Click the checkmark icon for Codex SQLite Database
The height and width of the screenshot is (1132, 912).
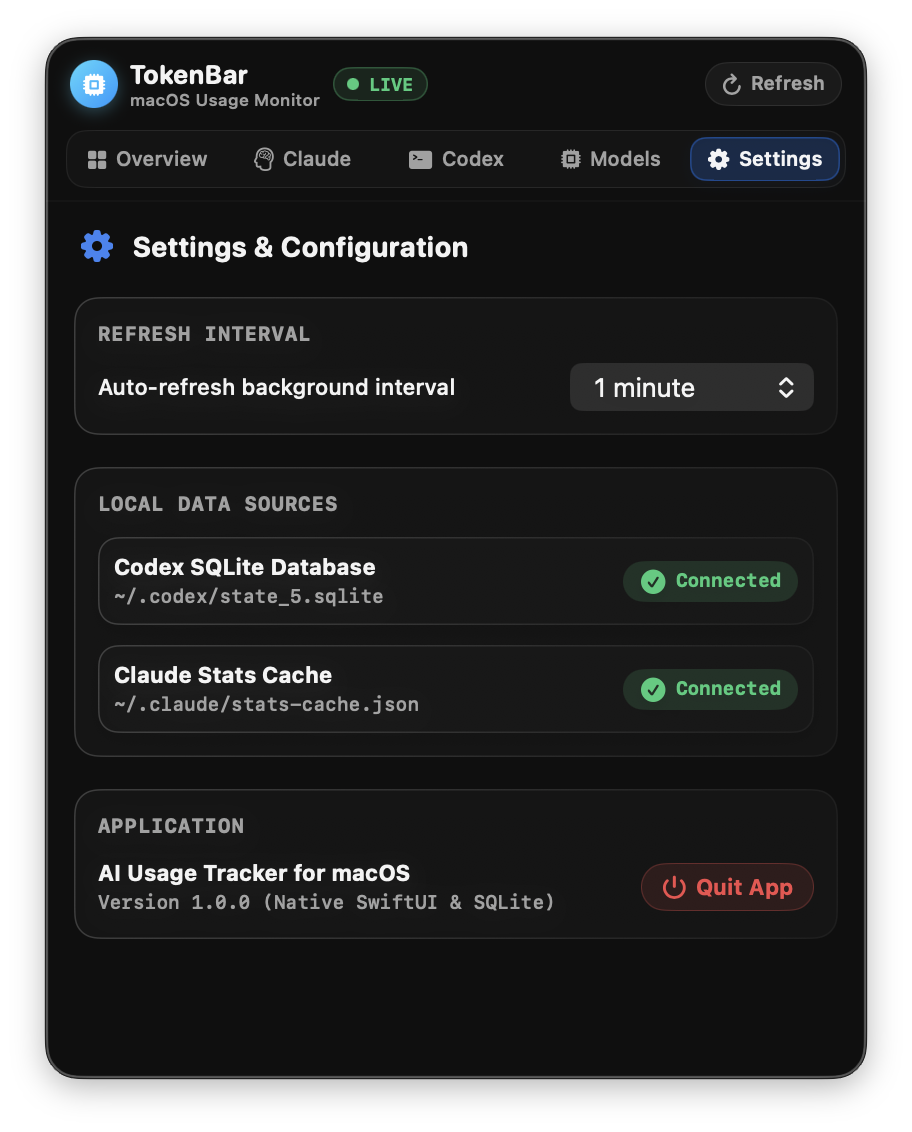(x=653, y=581)
